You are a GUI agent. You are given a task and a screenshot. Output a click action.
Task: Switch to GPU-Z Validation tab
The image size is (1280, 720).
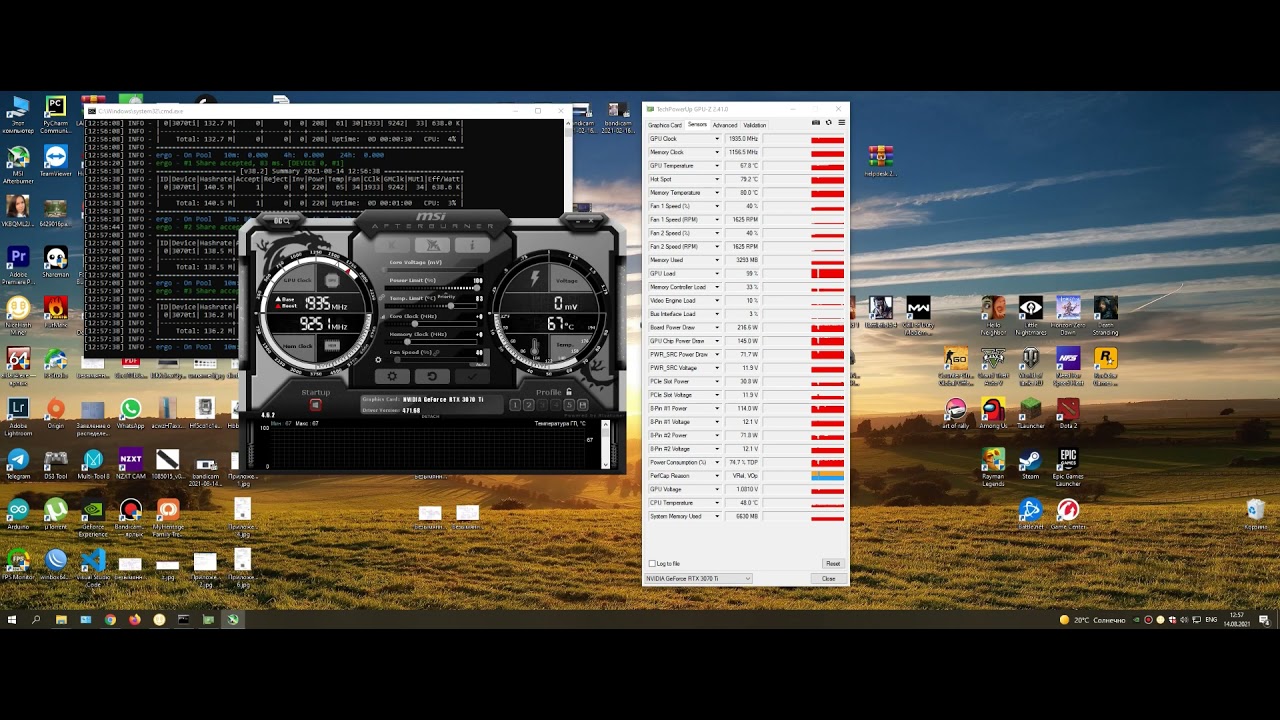pyautogui.click(x=755, y=125)
